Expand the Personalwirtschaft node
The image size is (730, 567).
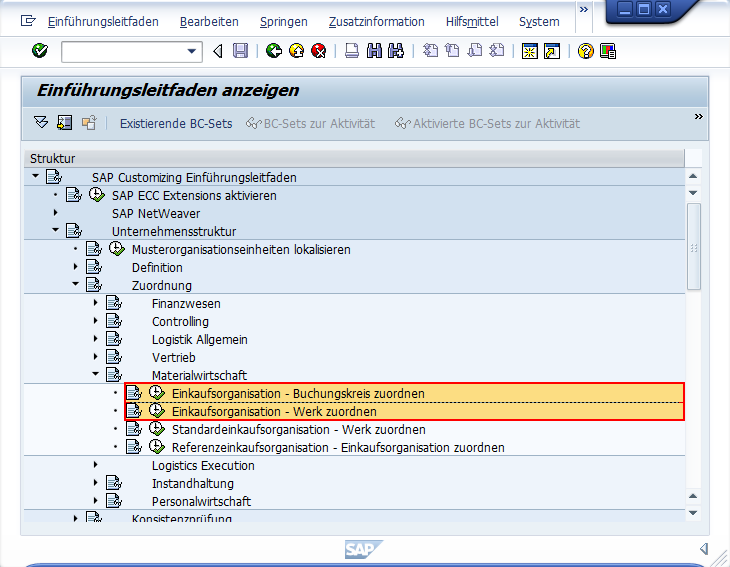pos(95,500)
